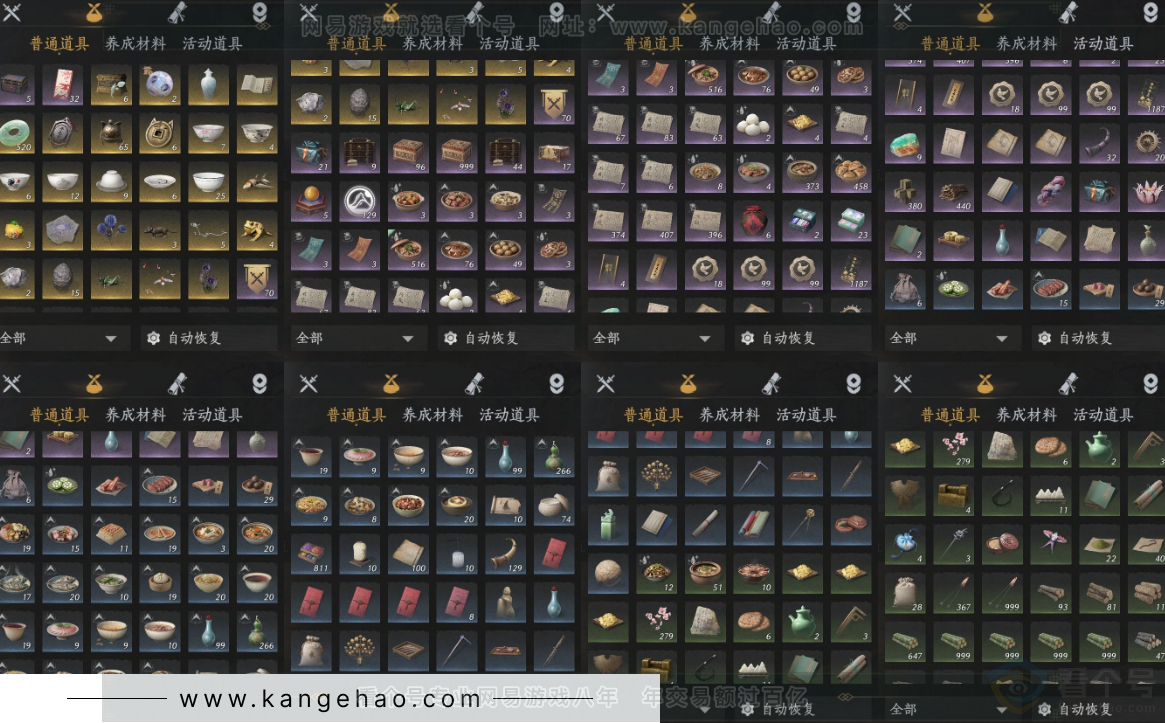The height and width of the screenshot is (723, 1165).
Task: Pick the carved chest with count 999
Action: point(457,152)
